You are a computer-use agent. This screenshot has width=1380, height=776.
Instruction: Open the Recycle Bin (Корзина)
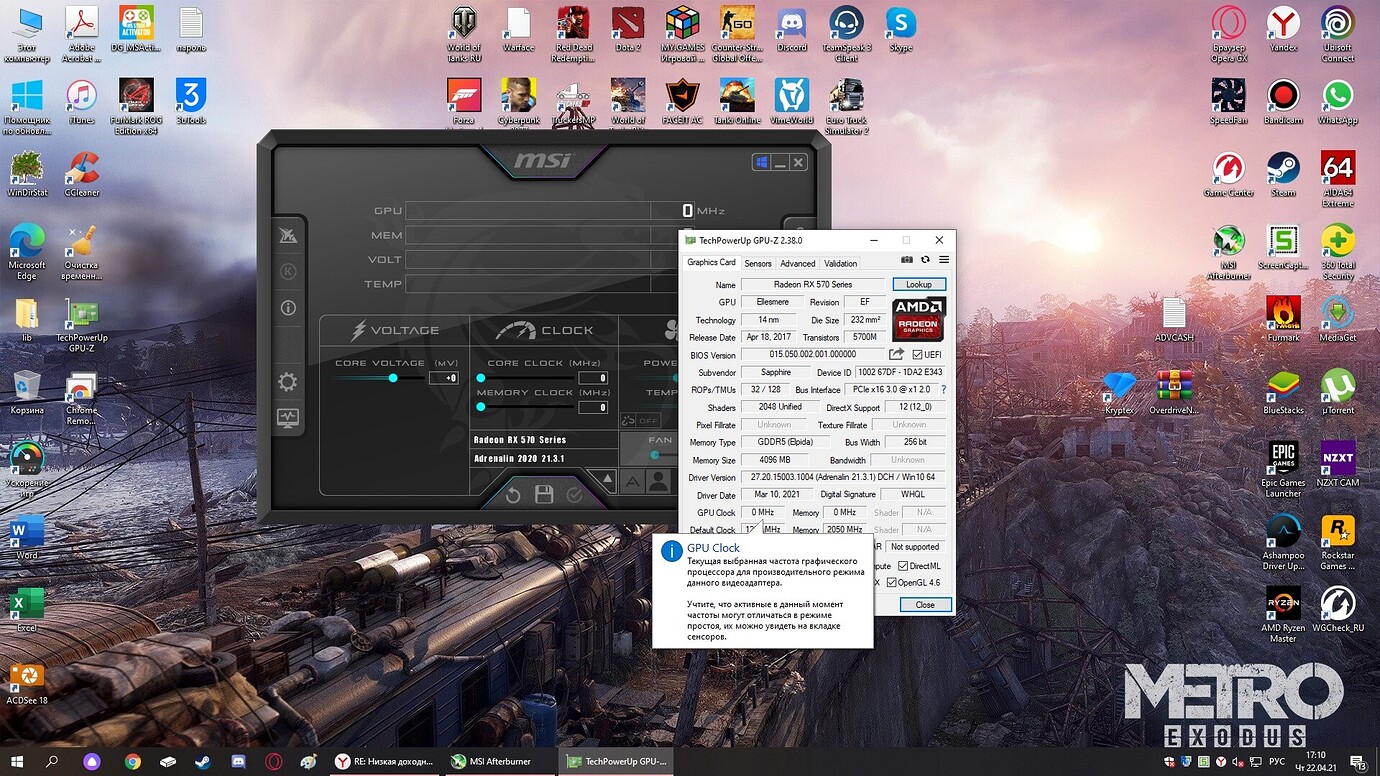pos(27,391)
